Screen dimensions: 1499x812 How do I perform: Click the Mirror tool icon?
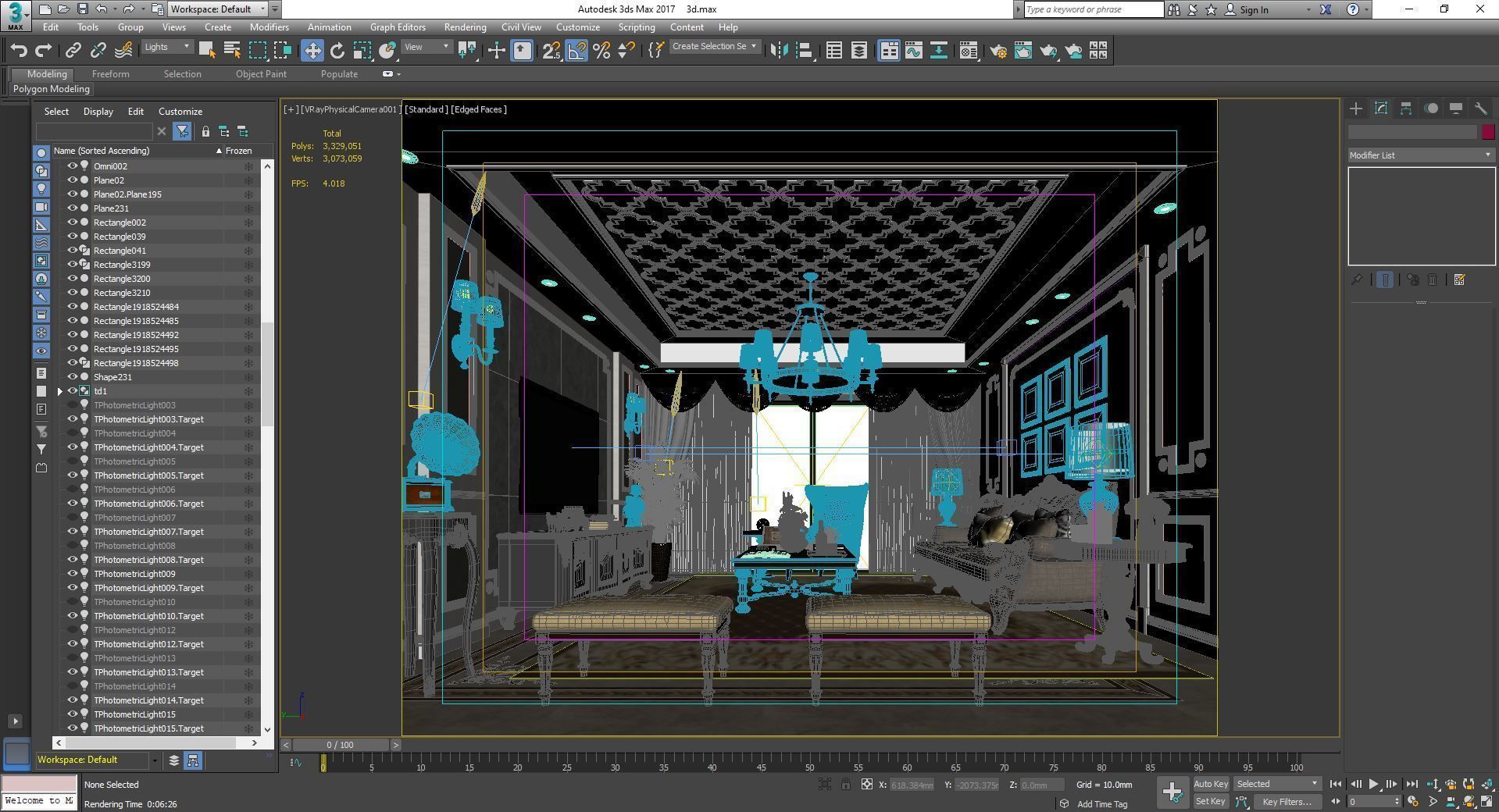coord(779,51)
